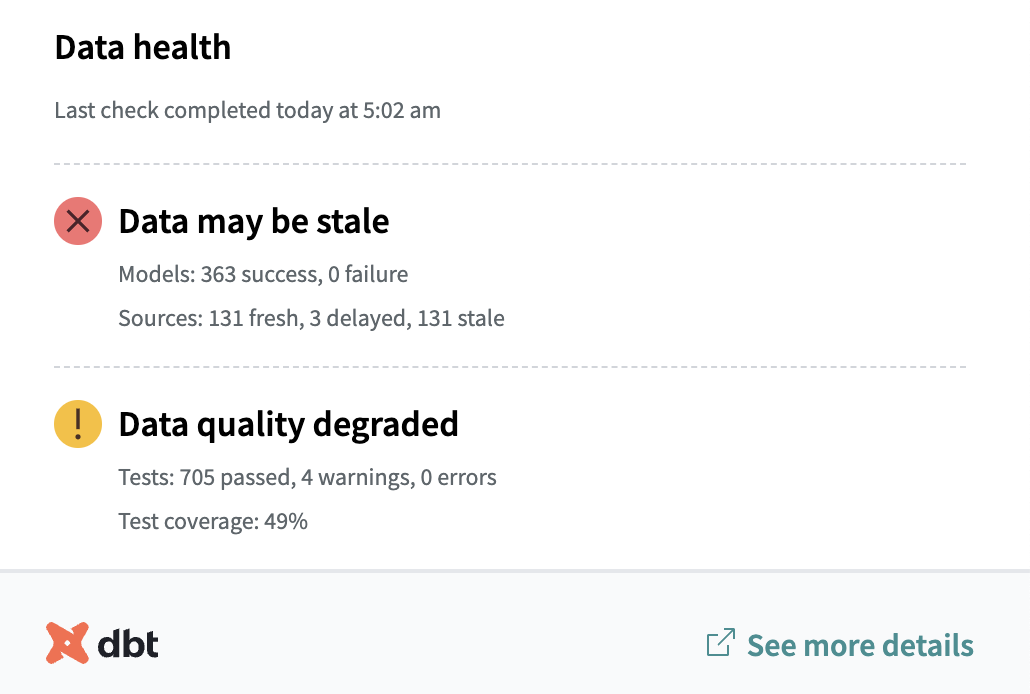Click the last check completed timestamp text
This screenshot has height=694, width=1030.
(247, 110)
